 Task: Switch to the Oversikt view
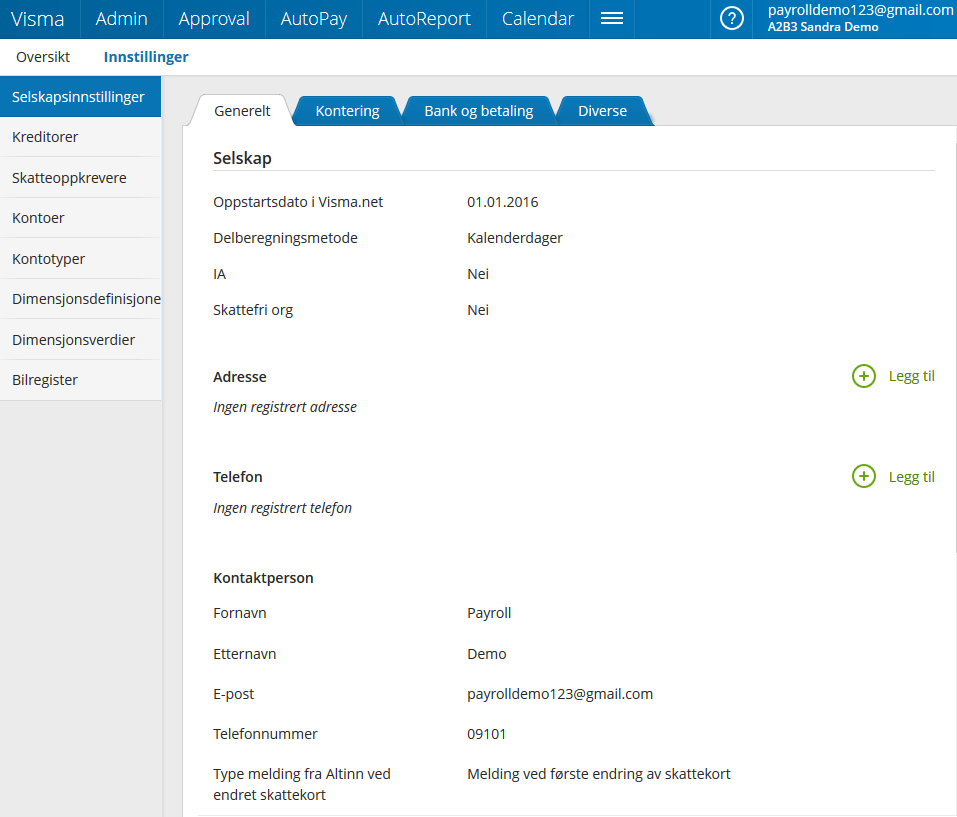point(43,57)
